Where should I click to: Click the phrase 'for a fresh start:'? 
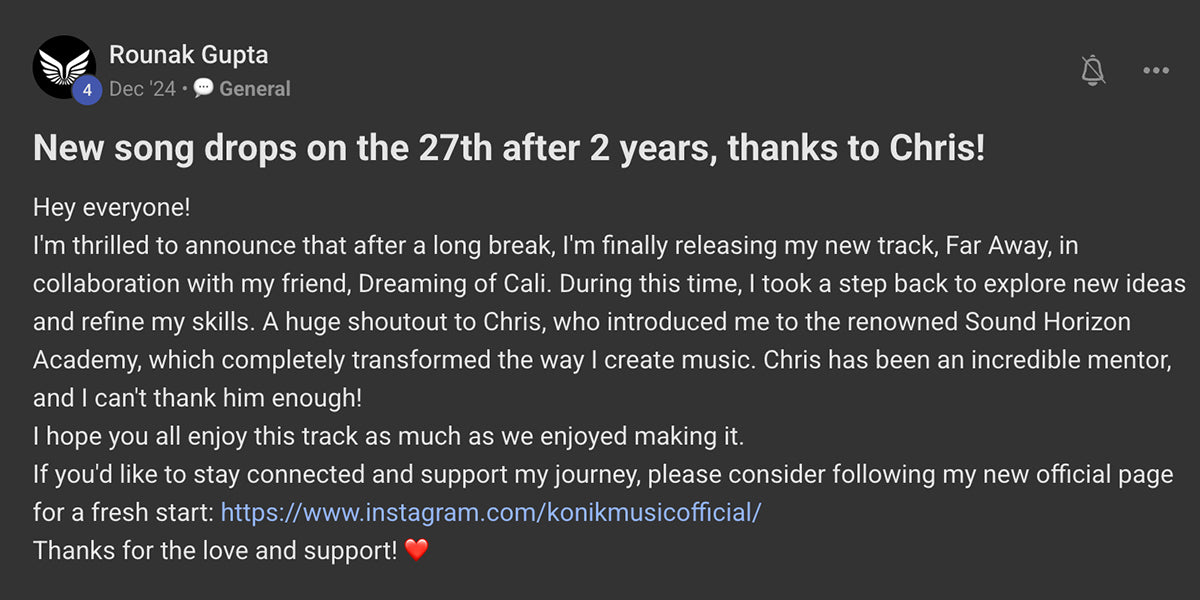pyautogui.click(x=123, y=512)
